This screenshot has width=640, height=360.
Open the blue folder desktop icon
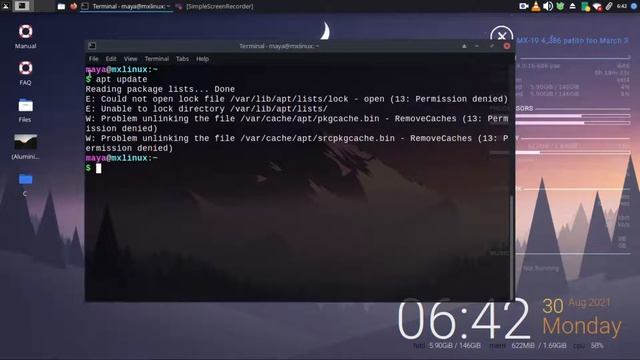25,184
